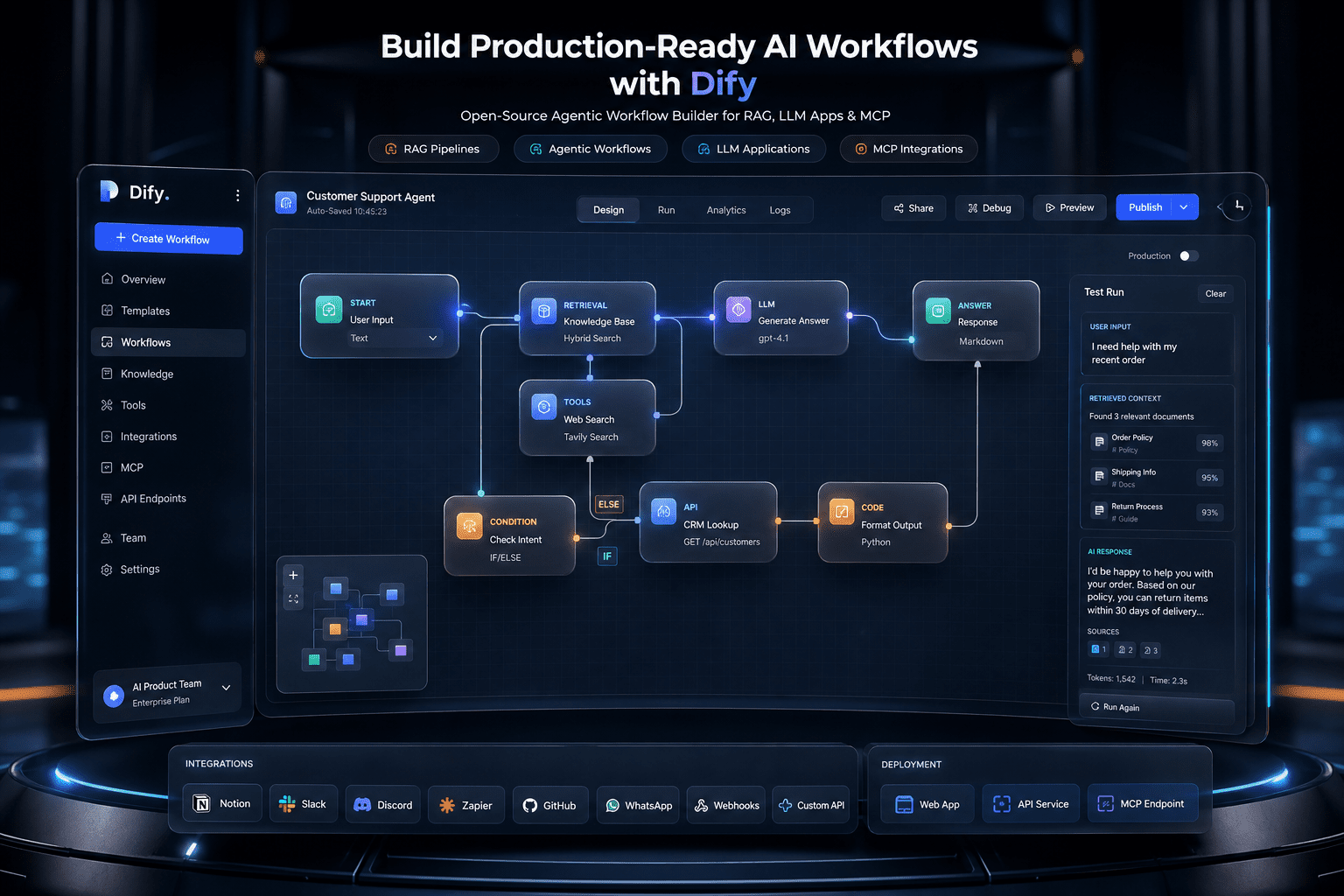Click the START node icon
The image size is (1344, 896).
pyautogui.click(x=329, y=309)
